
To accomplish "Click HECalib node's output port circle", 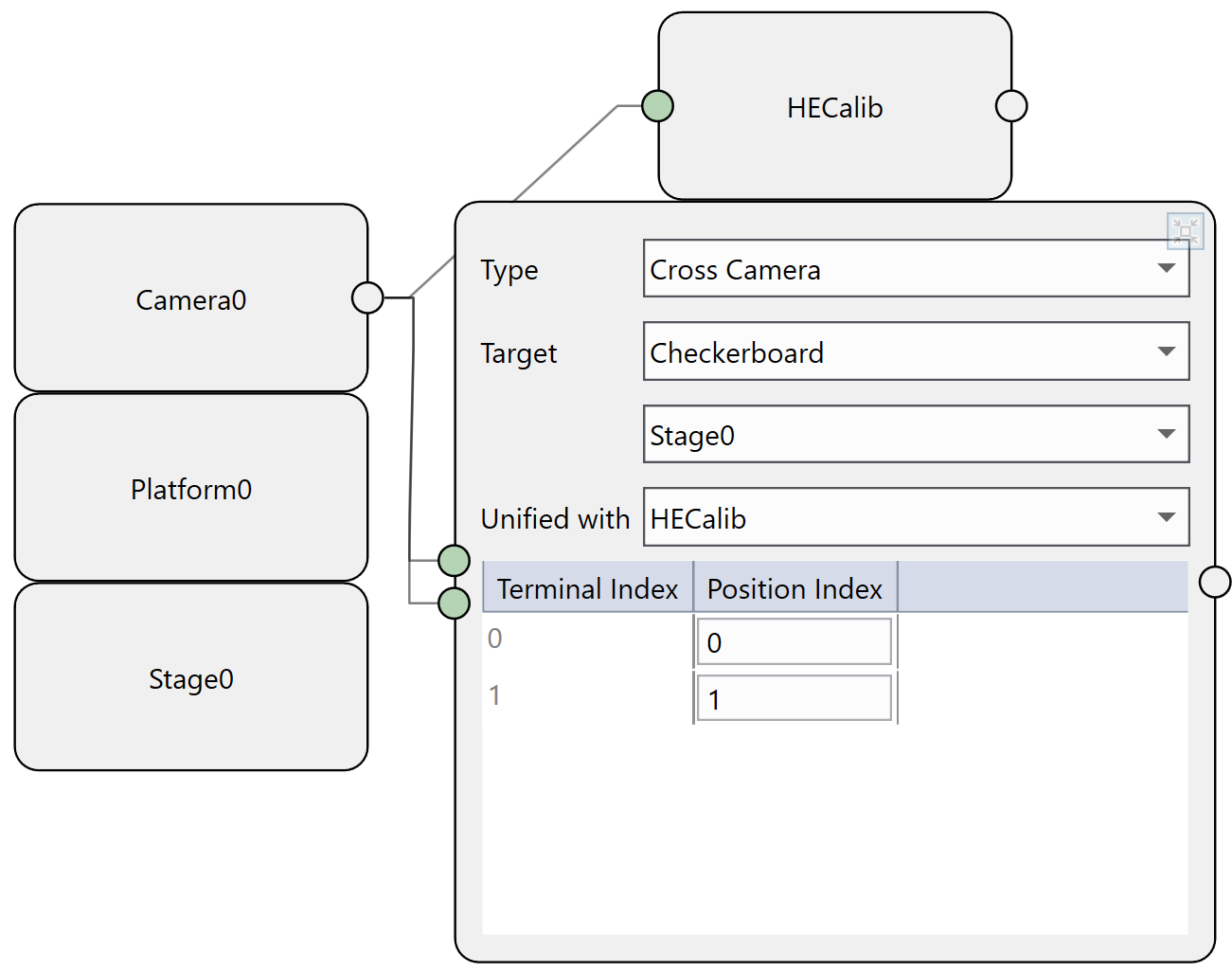I will click(x=1011, y=106).
